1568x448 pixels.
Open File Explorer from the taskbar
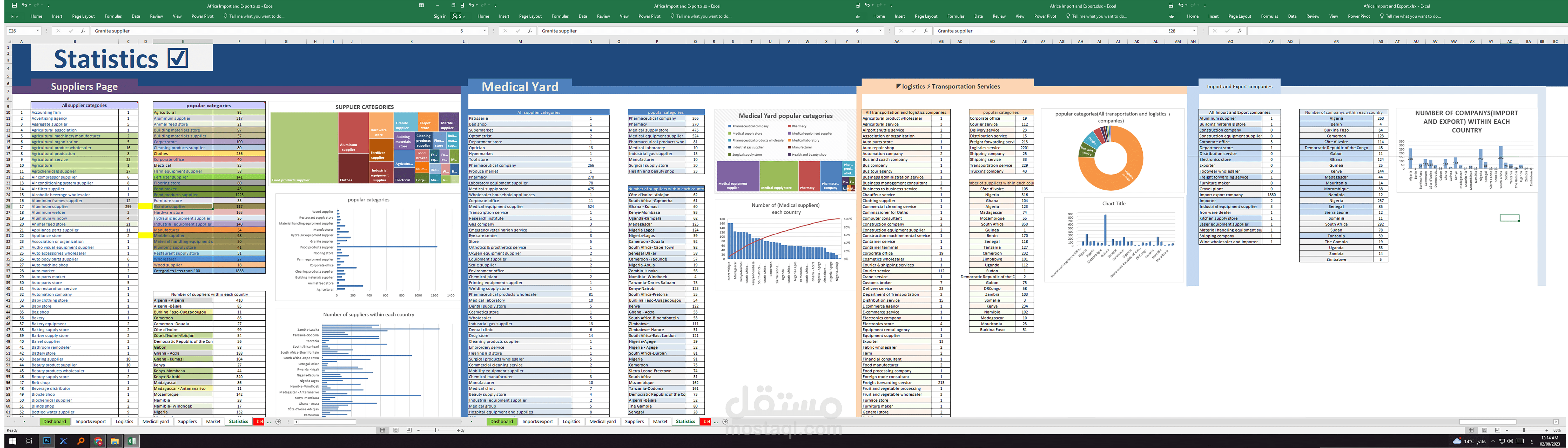tap(115, 441)
